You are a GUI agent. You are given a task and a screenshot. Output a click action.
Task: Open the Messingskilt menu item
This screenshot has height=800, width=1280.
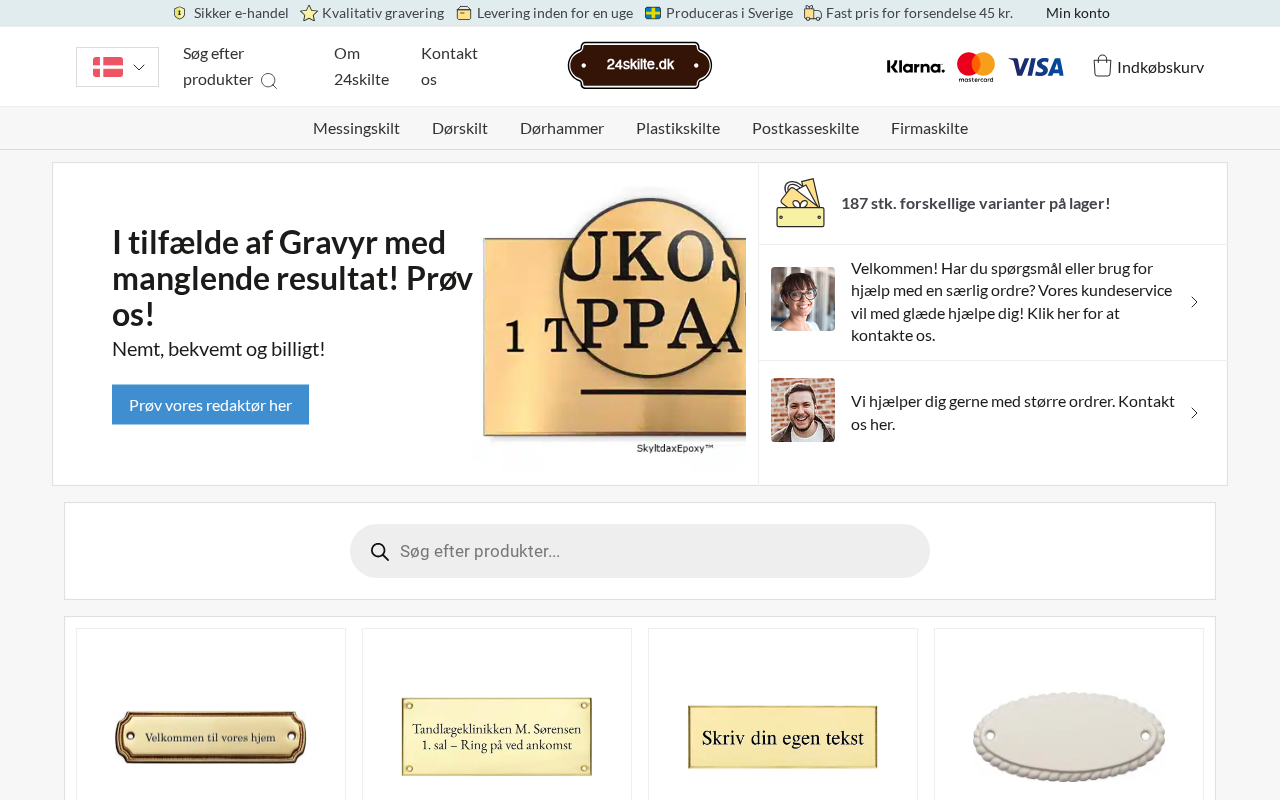[356, 128]
